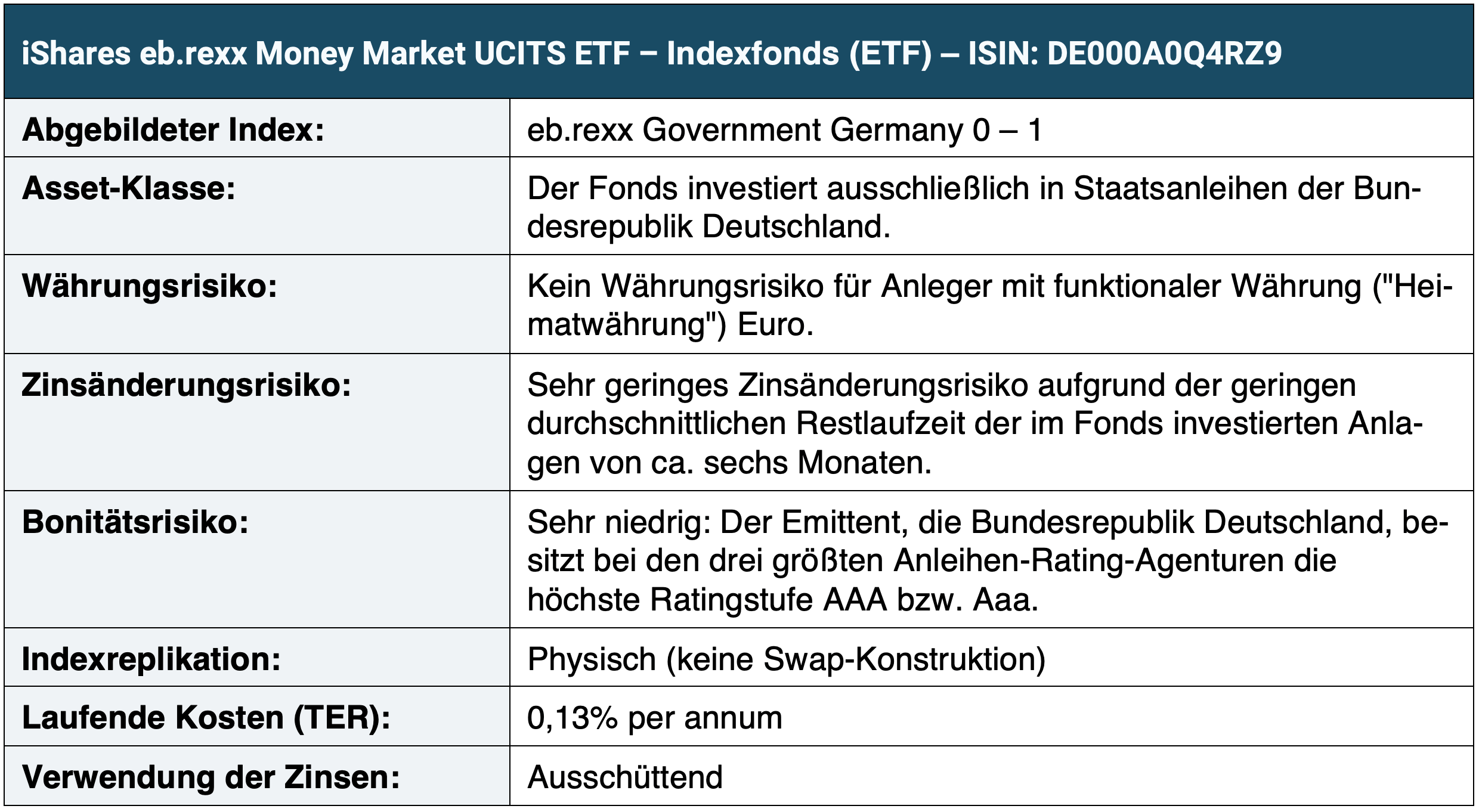Select the ISIN DE000A0Q4RZ9 text in header
Image resolution: width=1479 pixels, height=812 pixels.
point(1125,53)
